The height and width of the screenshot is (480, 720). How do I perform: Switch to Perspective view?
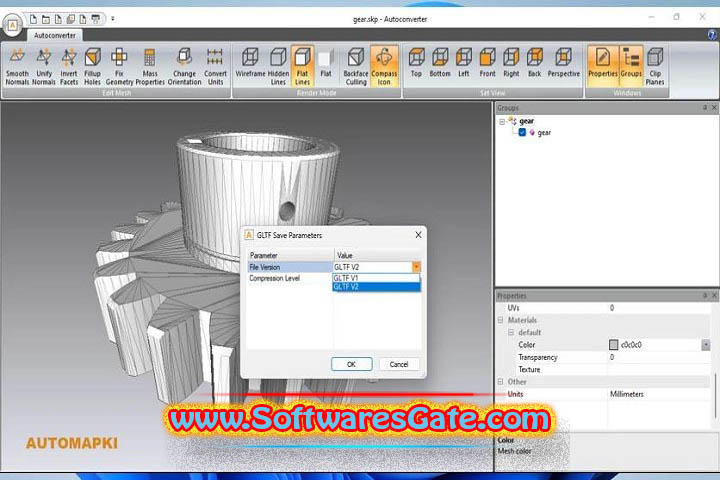coord(563,62)
